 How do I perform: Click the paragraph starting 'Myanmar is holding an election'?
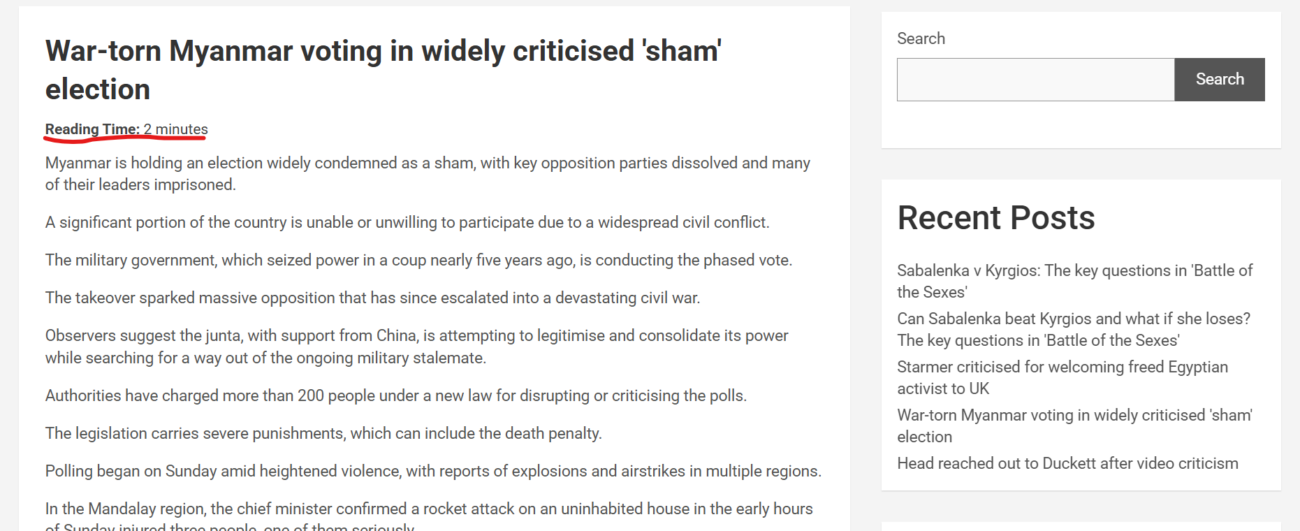pyautogui.click(x=427, y=173)
